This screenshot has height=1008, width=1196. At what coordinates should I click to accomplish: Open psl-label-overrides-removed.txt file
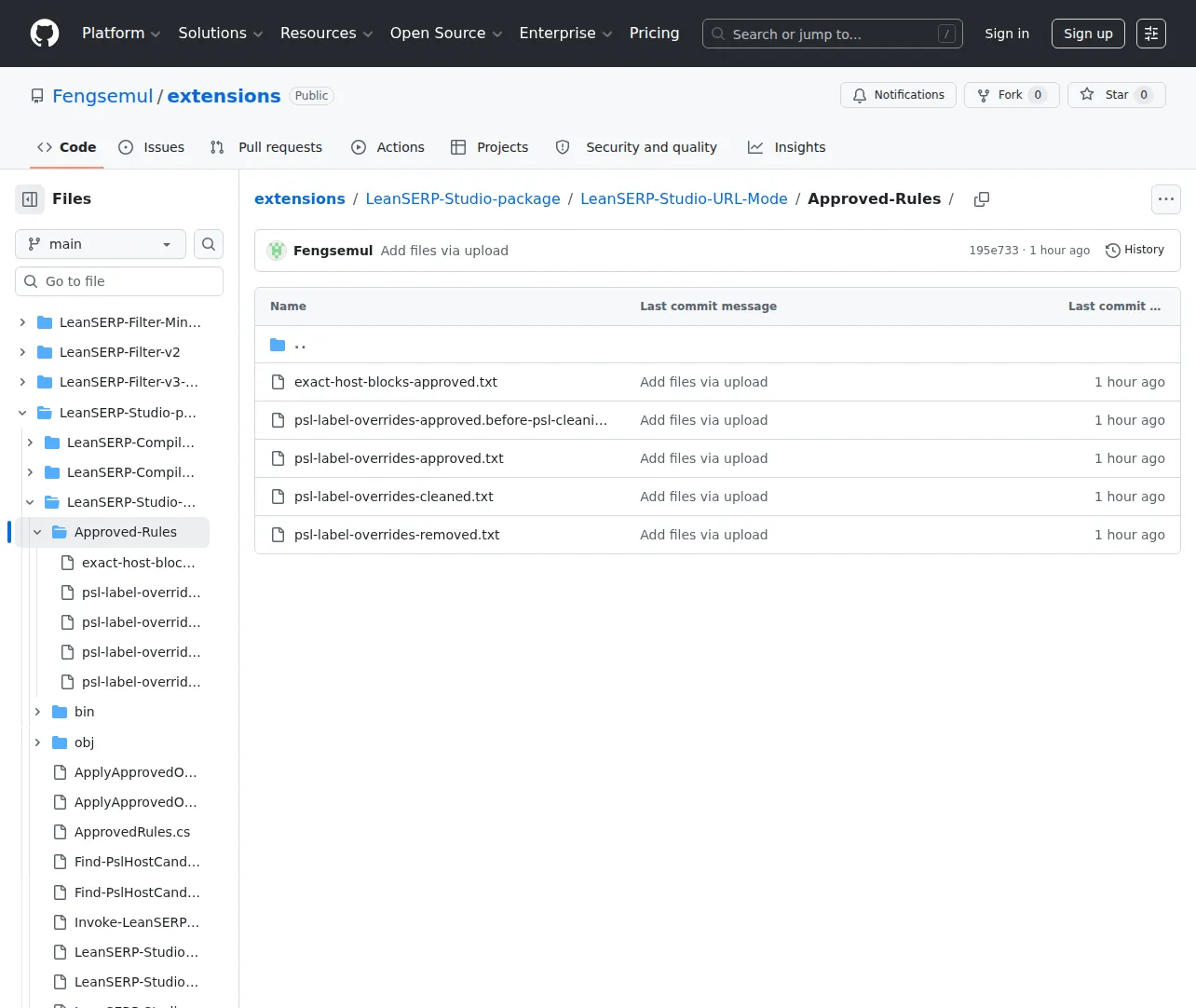tap(397, 535)
